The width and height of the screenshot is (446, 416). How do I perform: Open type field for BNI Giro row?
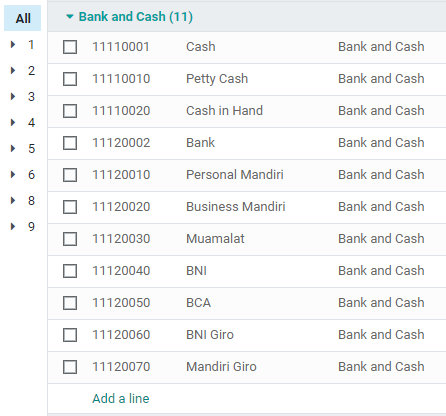[x=381, y=335]
